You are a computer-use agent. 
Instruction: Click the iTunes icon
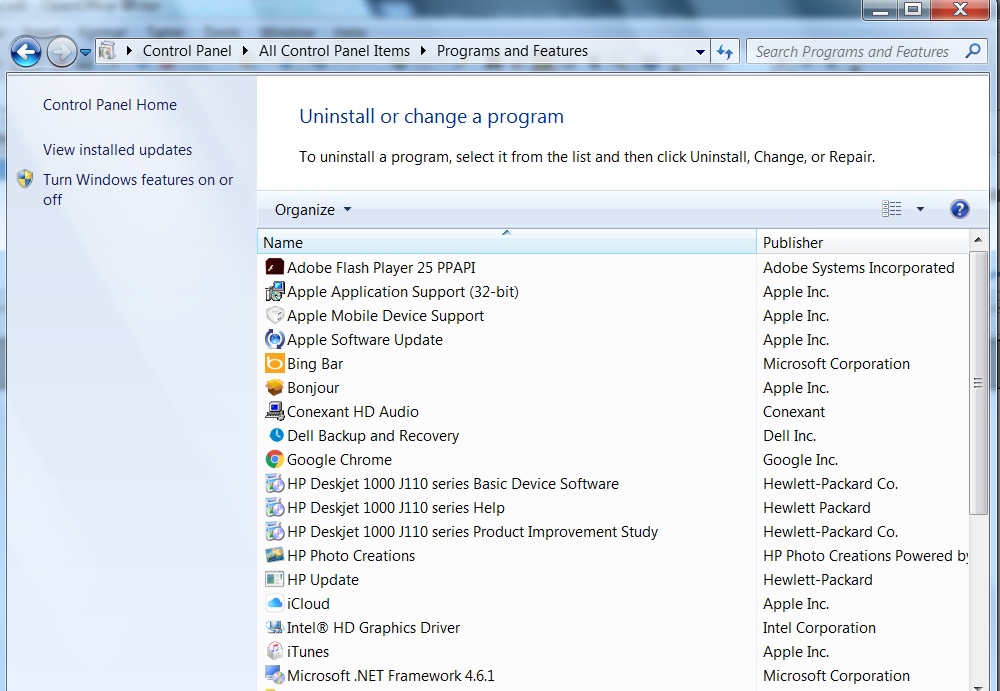pyautogui.click(x=274, y=651)
